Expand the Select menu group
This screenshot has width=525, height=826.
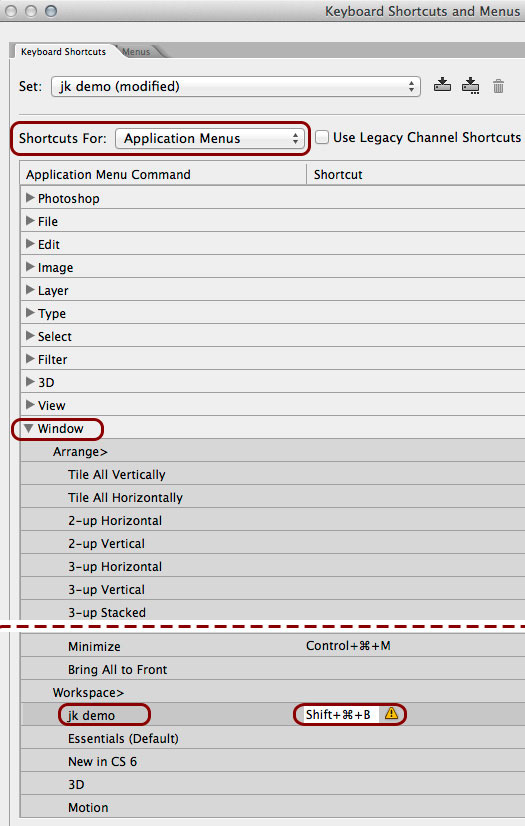pyautogui.click(x=30, y=336)
